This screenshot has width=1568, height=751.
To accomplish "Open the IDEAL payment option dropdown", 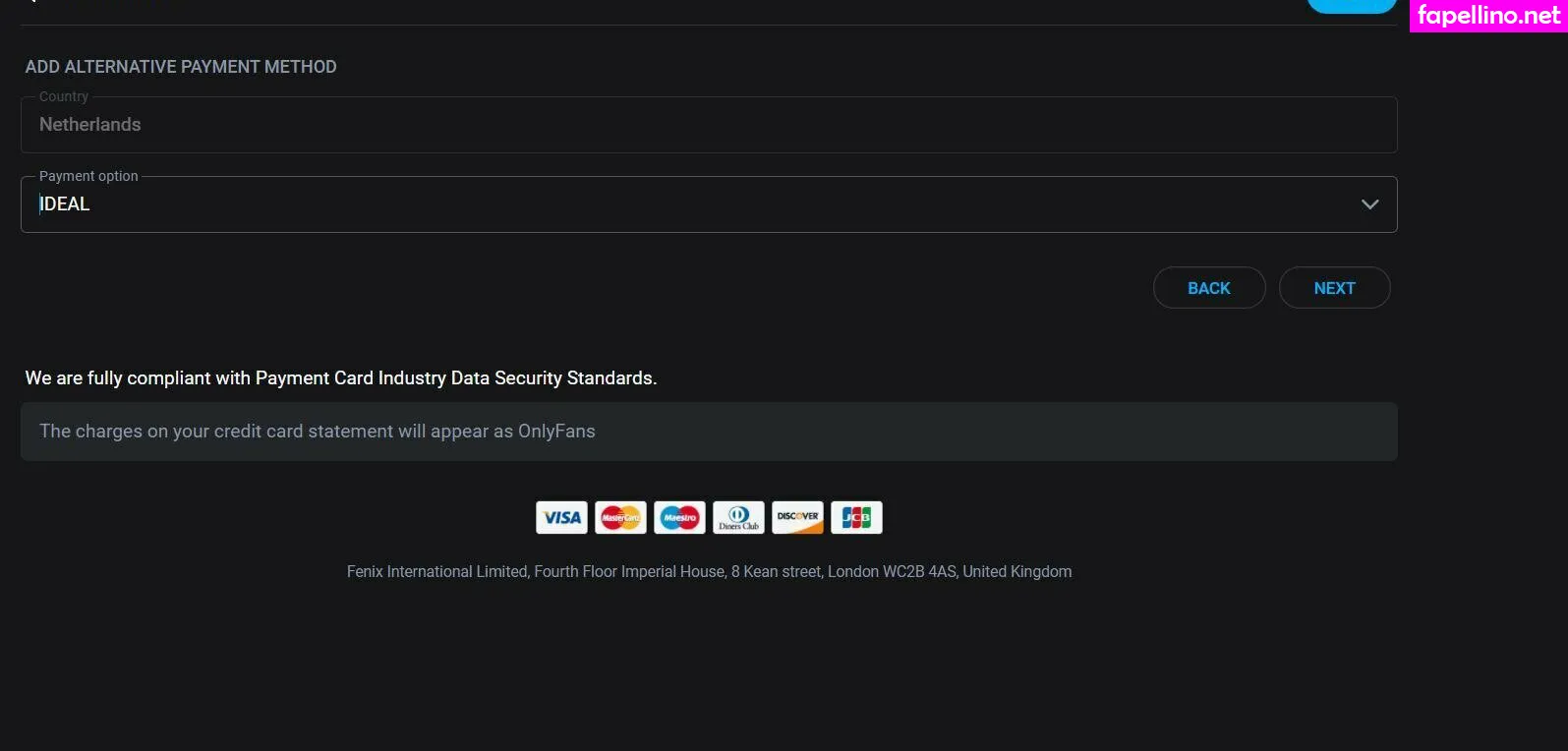I will (x=709, y=204).
